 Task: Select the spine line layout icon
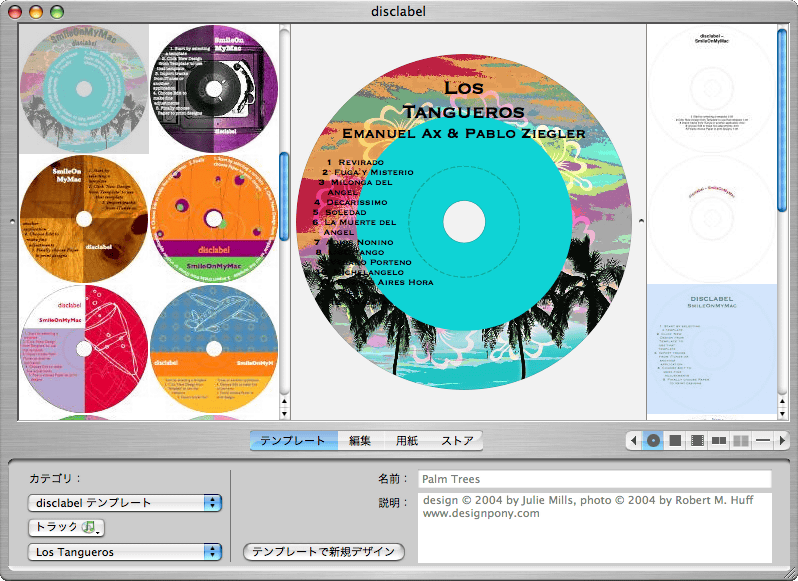(x=762, y=440)
